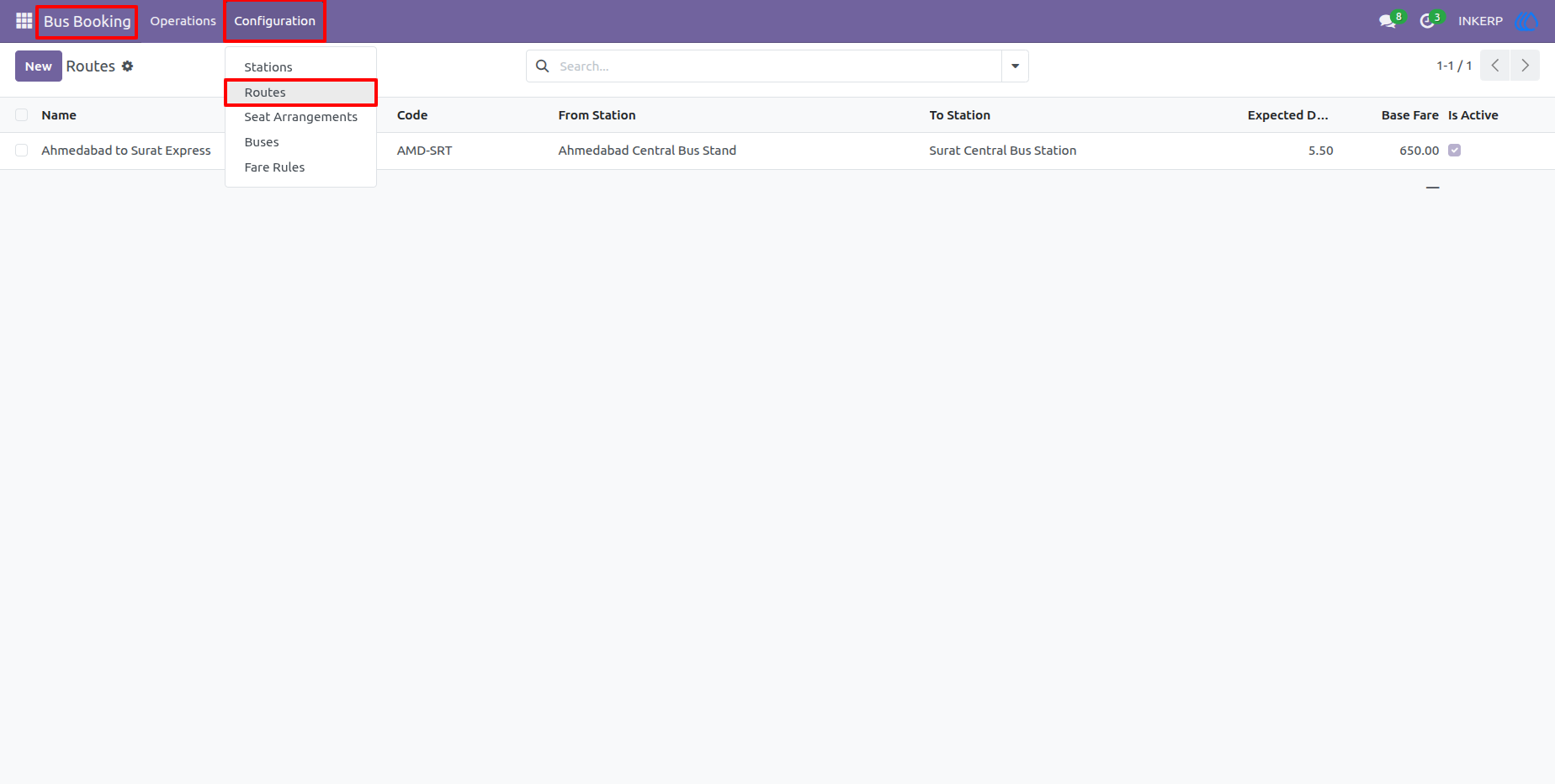Click the New button
The image size is (1555, 784).
point(39,66)
